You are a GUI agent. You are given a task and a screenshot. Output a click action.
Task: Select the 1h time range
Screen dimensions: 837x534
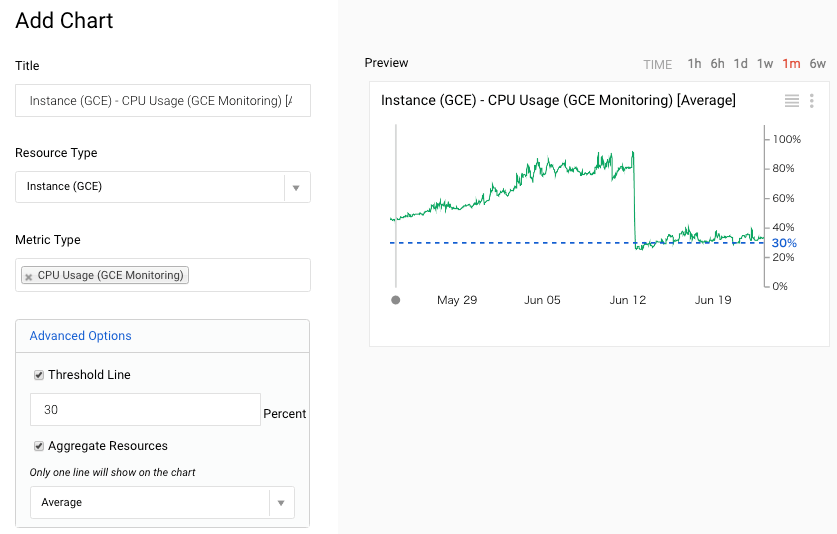click(694, 64)
